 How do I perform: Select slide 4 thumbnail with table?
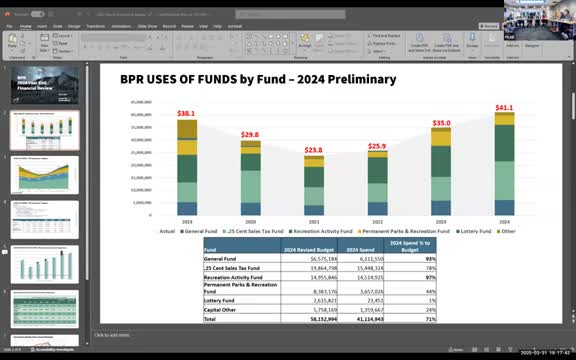point(45,220)
